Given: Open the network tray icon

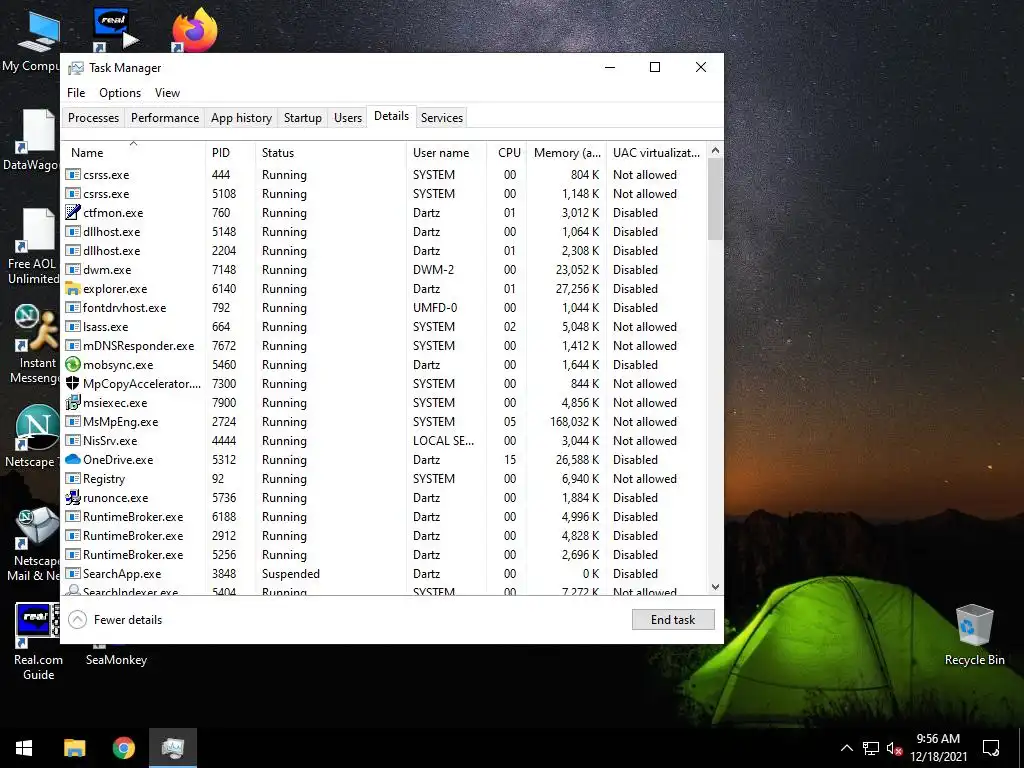Looking at the screenshot, I should click(871, 748).
